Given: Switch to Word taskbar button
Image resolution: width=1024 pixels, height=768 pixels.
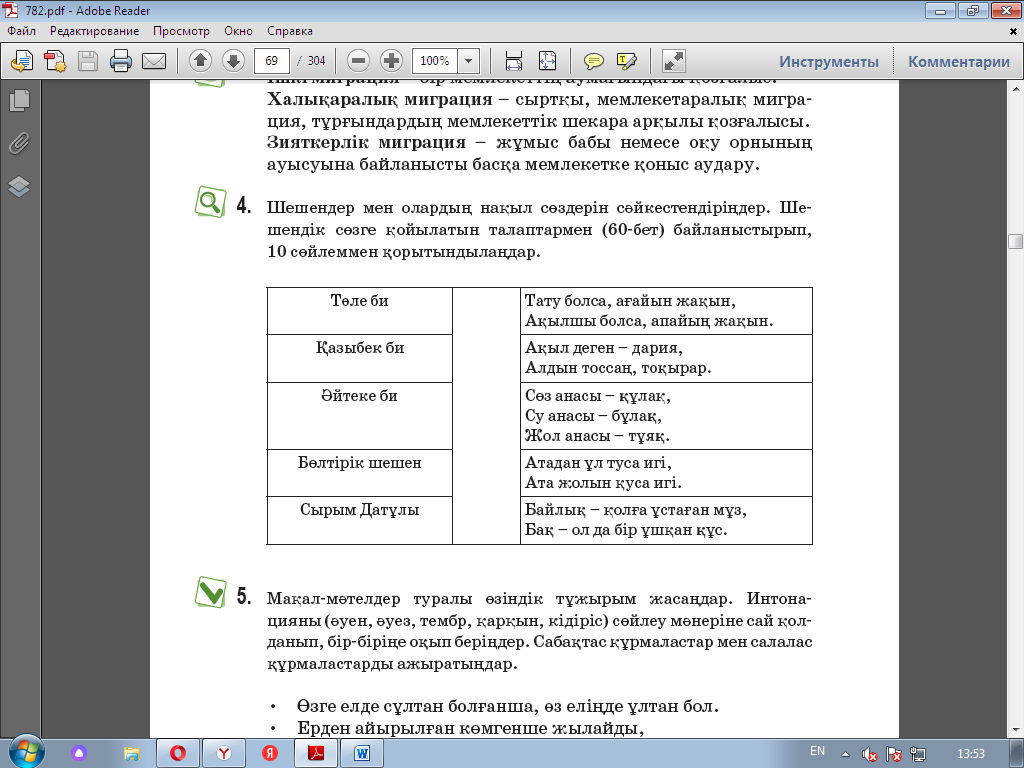Looking at the screenshot, I should [x=362, y=754].
